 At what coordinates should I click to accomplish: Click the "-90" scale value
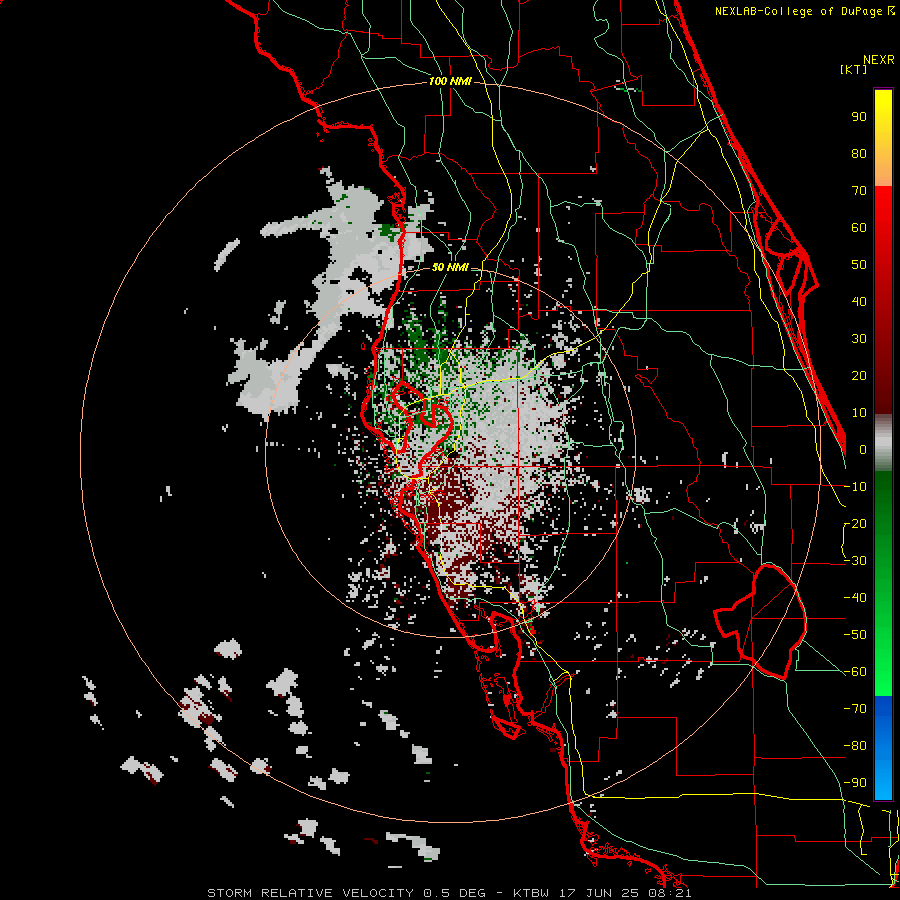[855, 783]
